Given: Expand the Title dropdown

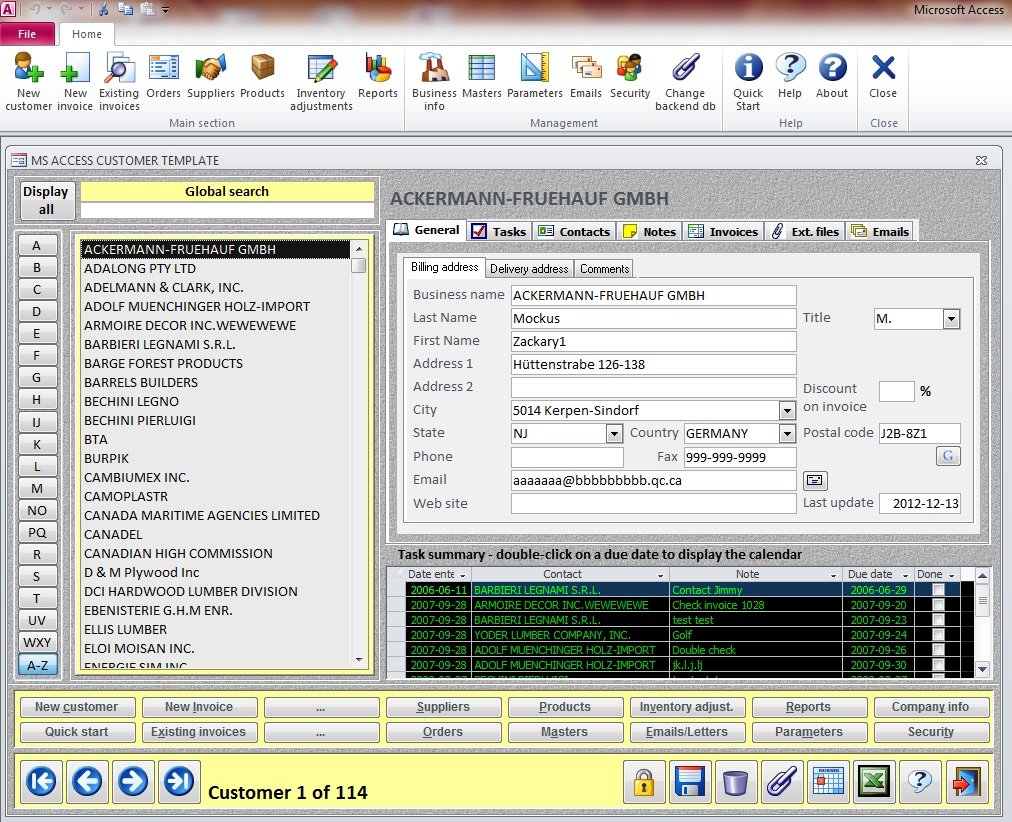Looking at the screenshot, I should 951,318.
